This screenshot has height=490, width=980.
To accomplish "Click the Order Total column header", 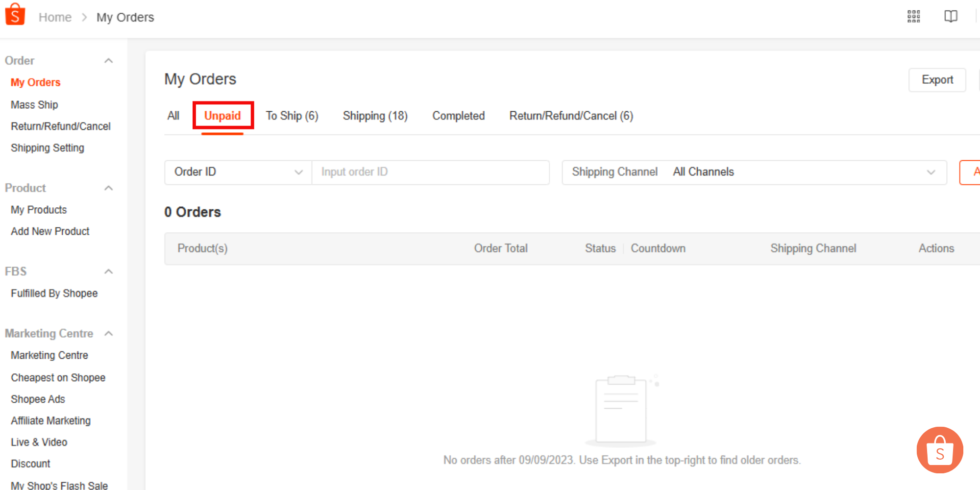I will pyautogui.click(x=501, y=249).
